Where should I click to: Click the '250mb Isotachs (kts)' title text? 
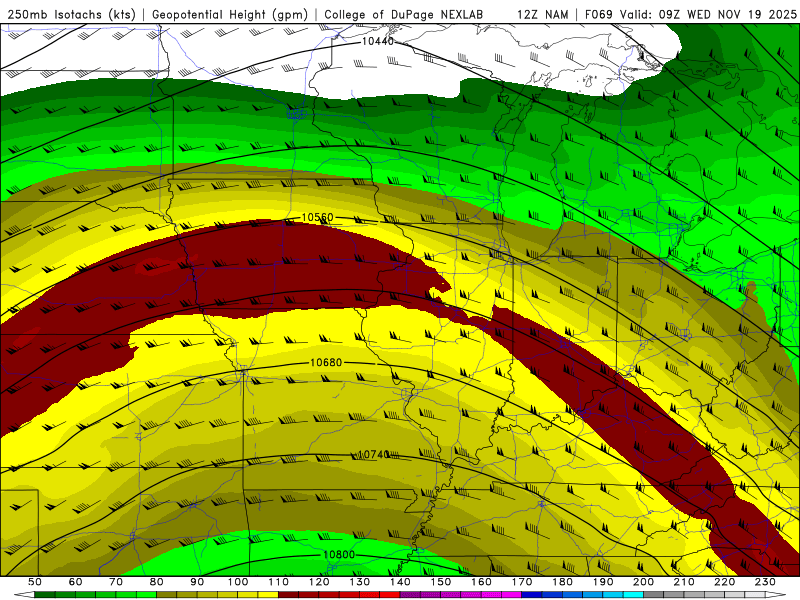pos(71,14)
